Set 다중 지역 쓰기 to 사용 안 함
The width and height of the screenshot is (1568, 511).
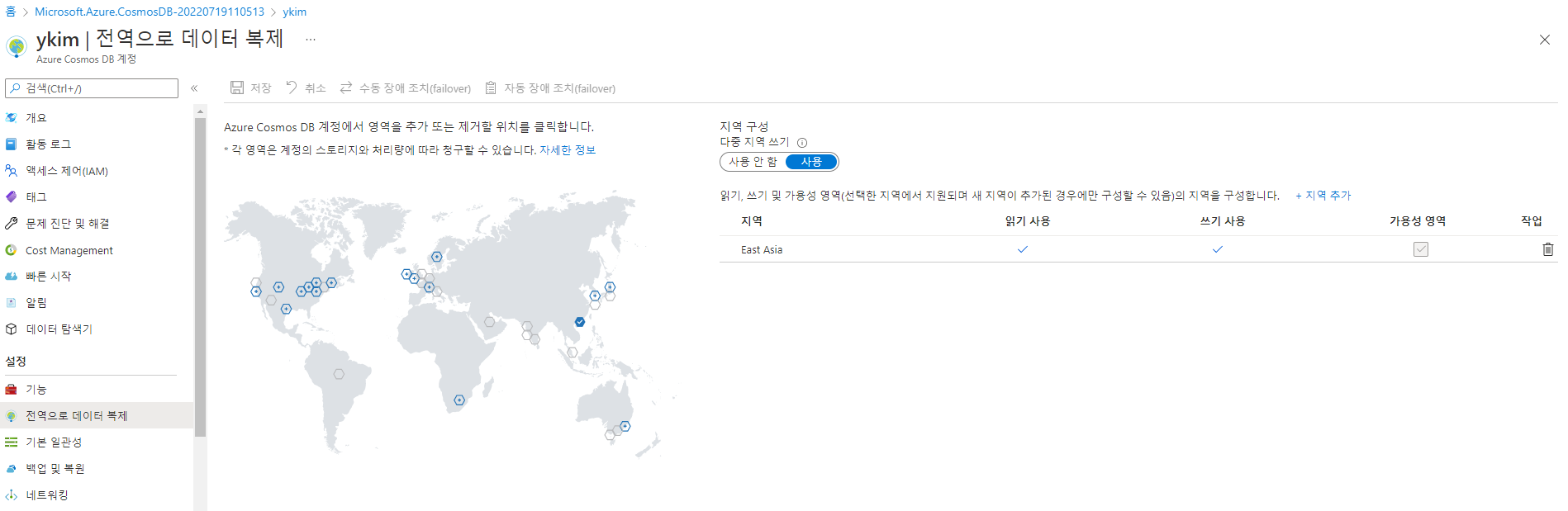point(753,162)
